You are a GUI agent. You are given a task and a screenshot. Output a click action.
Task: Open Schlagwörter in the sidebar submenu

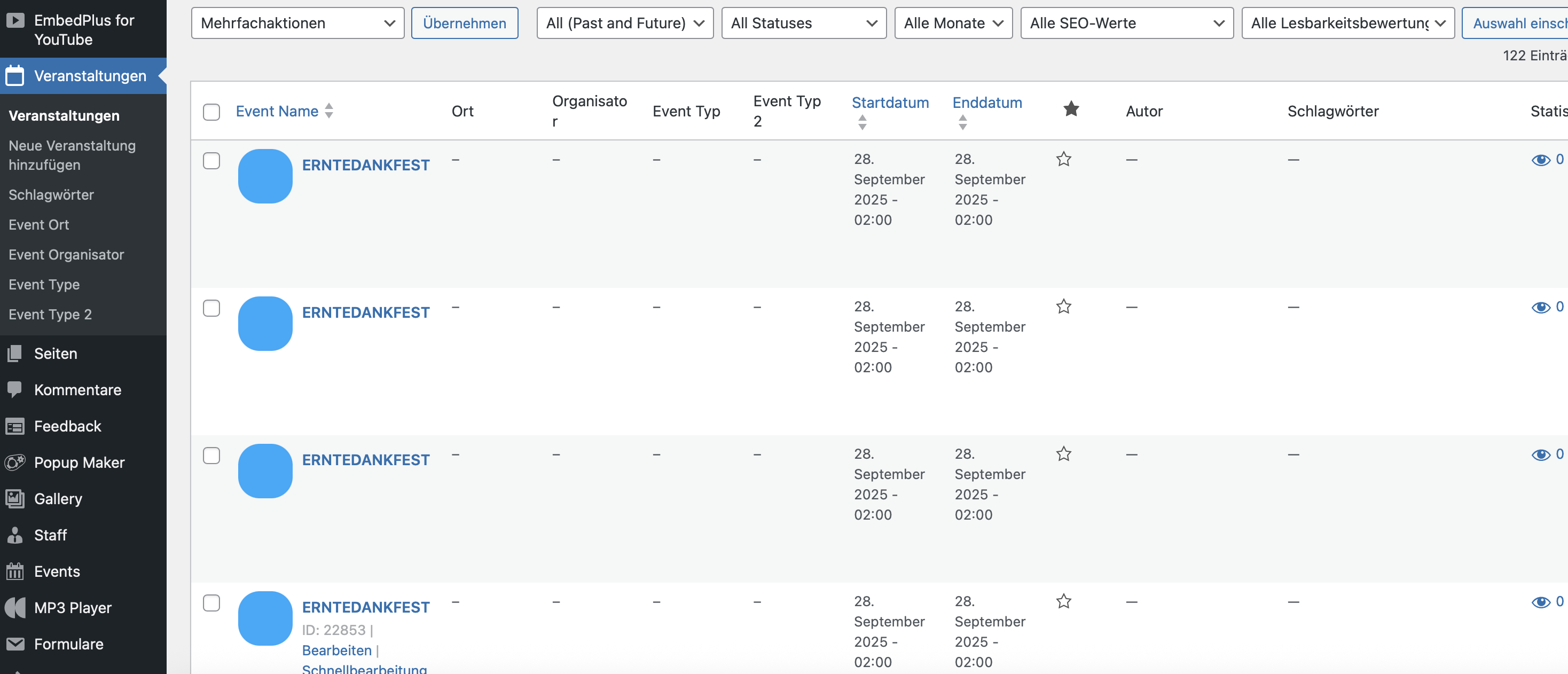tap(51, 195)
